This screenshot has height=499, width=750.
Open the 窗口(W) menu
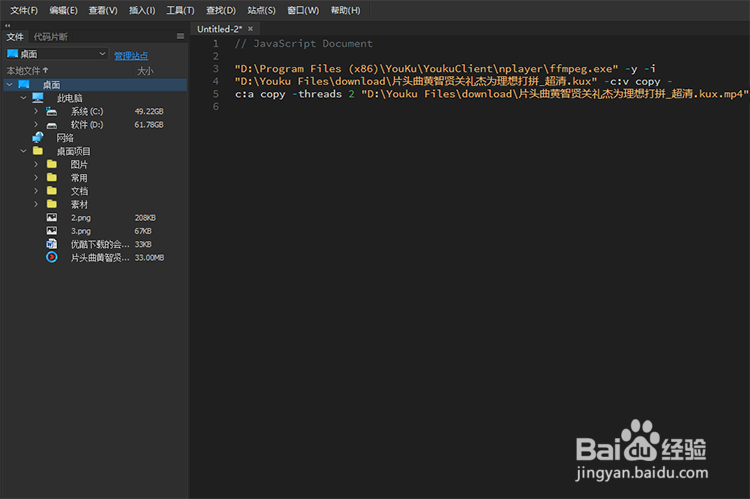pos(303,10)
